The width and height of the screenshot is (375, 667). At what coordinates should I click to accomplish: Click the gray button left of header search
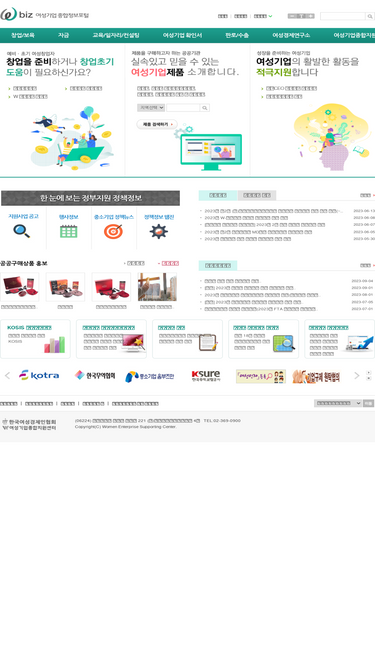301,16
